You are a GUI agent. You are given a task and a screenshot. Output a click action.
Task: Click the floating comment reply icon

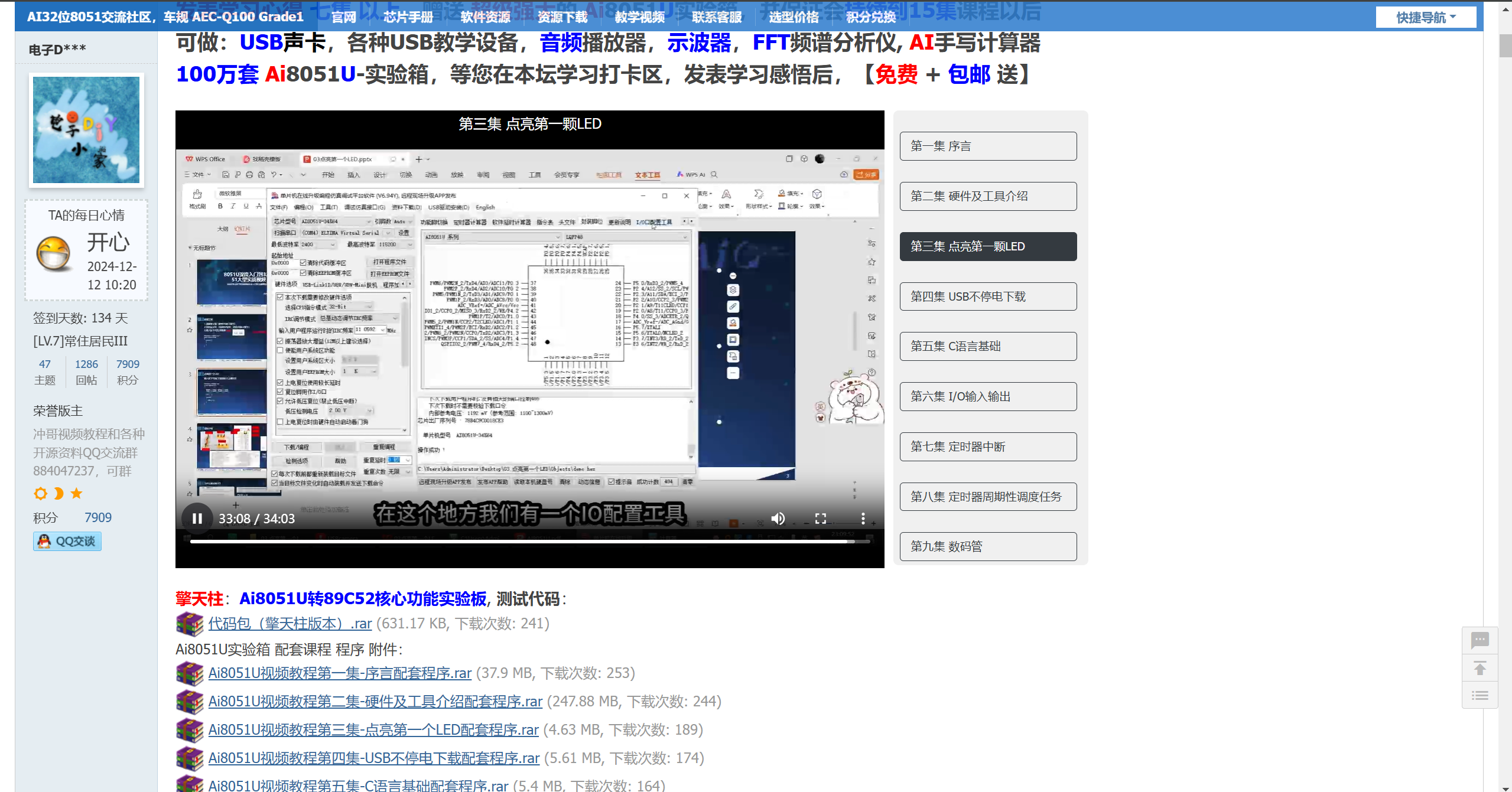pyautogui.click(x=1480, y=640)
